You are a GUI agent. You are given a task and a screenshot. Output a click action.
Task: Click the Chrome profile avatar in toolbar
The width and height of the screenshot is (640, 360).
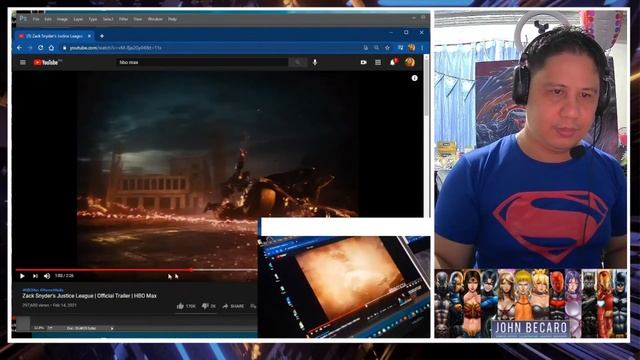click(x=411, y=48)
